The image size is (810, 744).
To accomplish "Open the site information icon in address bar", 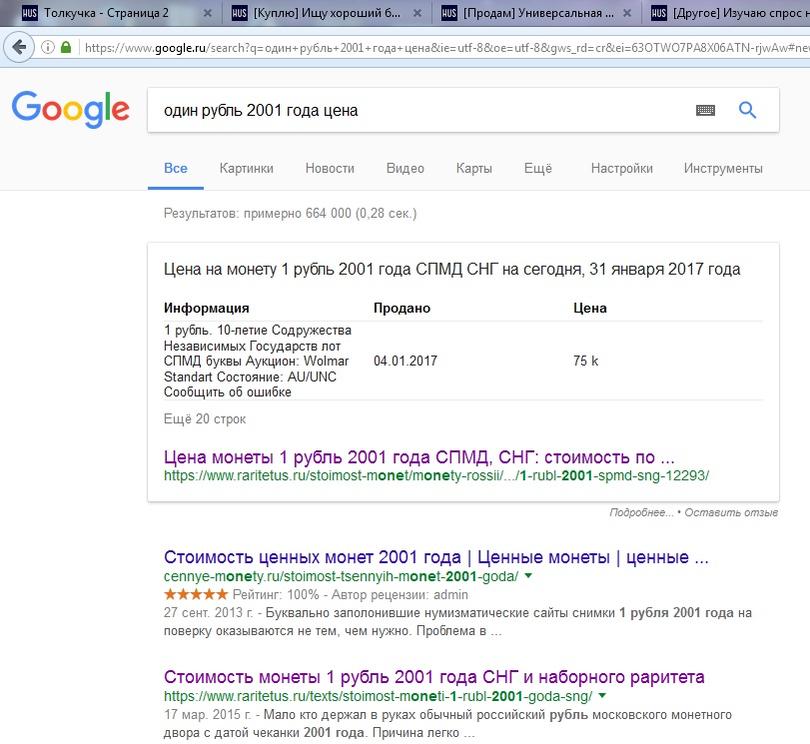I will (x=48, y=48).
